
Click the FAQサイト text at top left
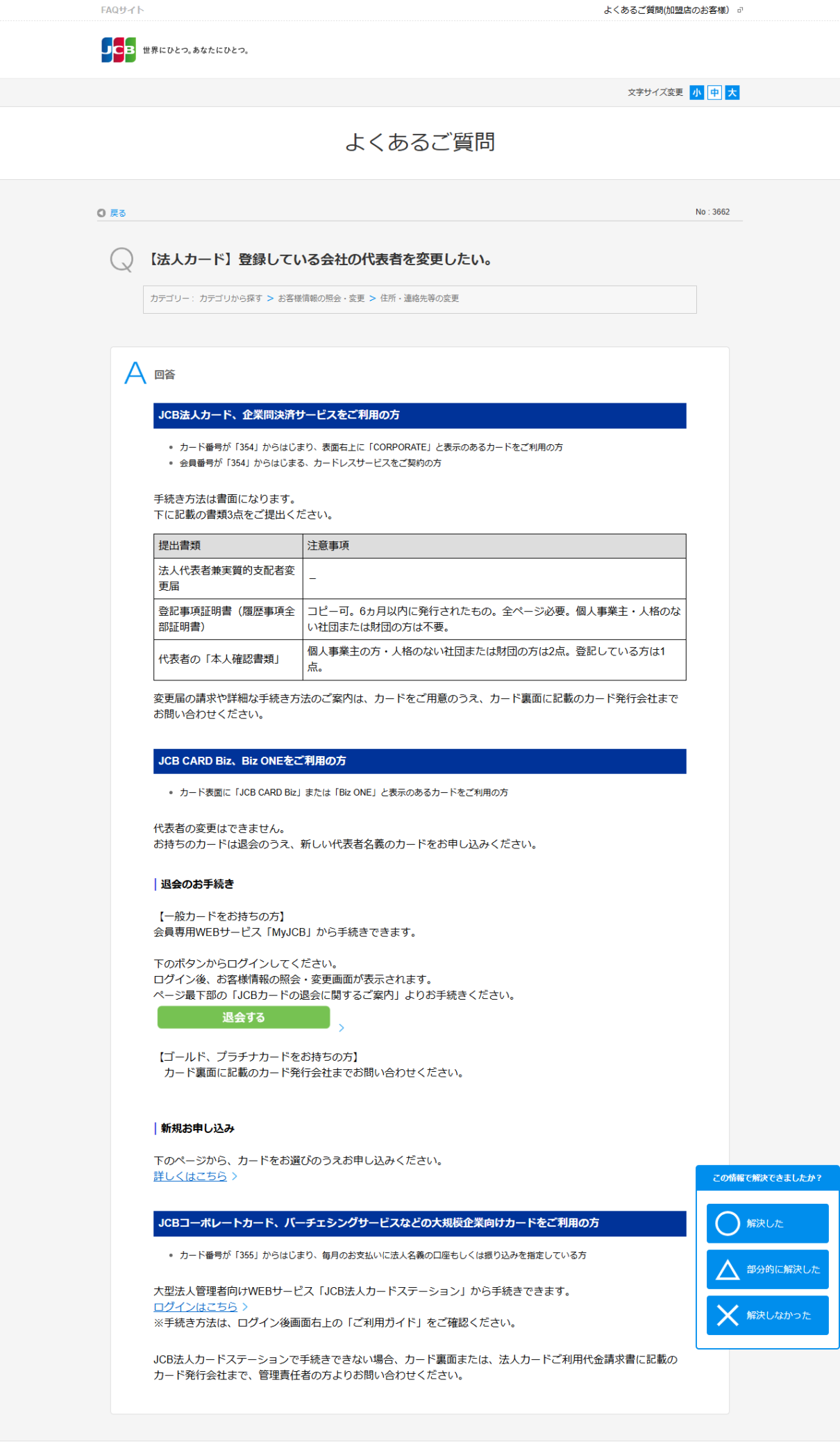pyautogui.click(x=123, y=10)
